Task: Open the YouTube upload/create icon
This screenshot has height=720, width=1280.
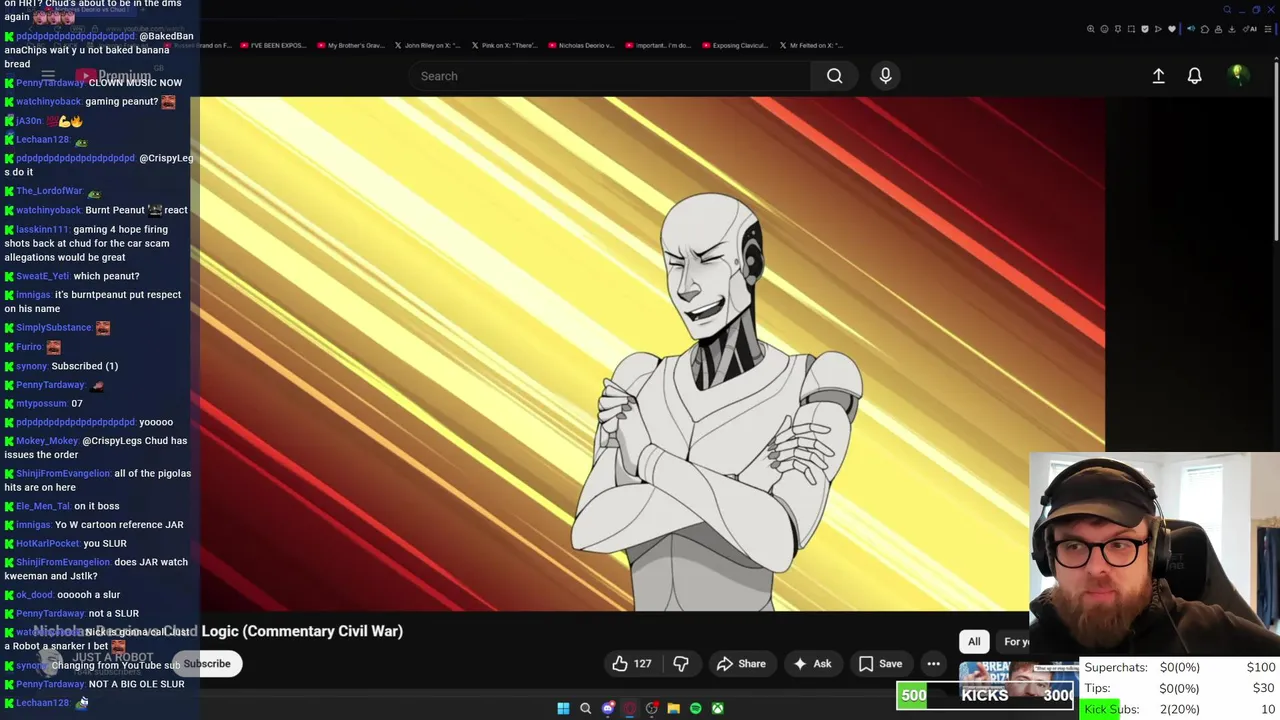Action: [x=1158, y=76]
